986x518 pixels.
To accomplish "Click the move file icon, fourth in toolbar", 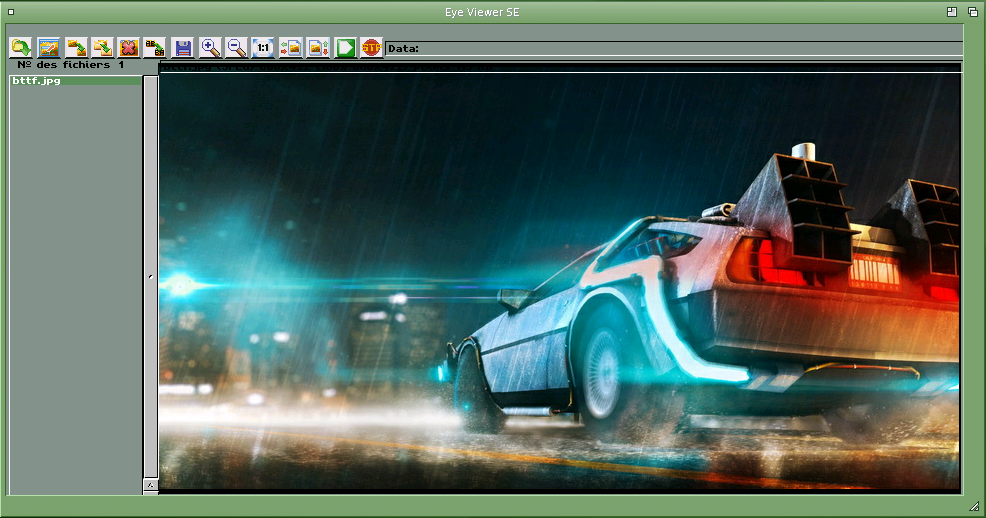I will point(102,48).
